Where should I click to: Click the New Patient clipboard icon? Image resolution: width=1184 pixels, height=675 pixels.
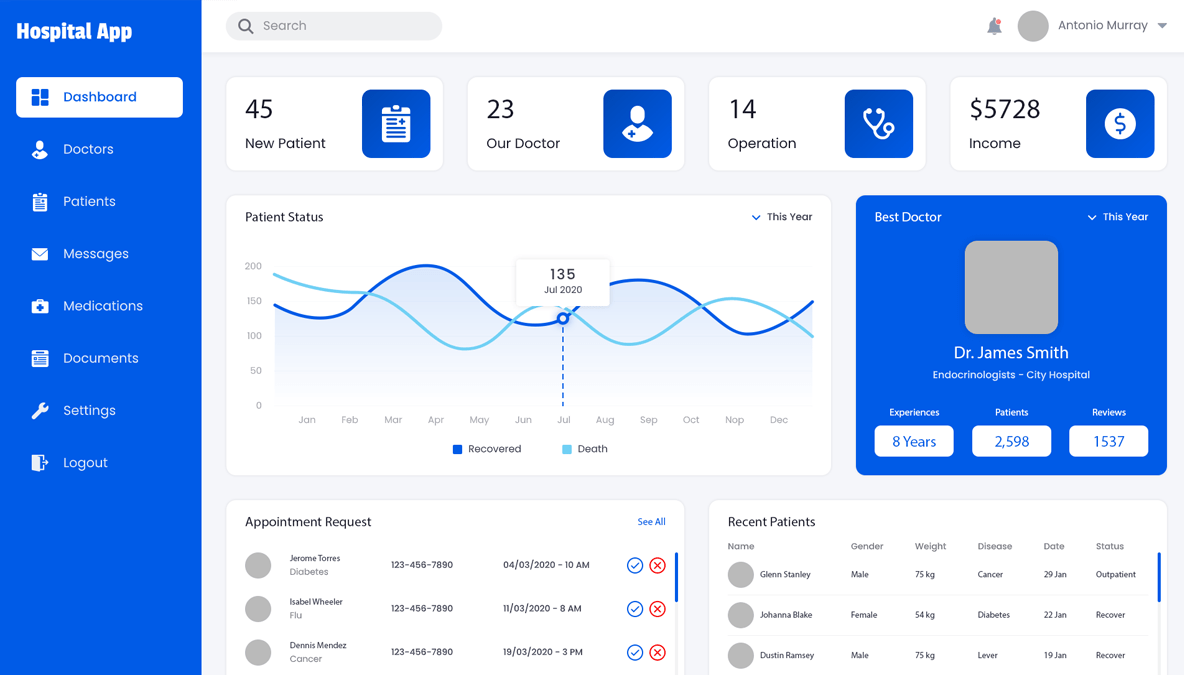point(396,124)
